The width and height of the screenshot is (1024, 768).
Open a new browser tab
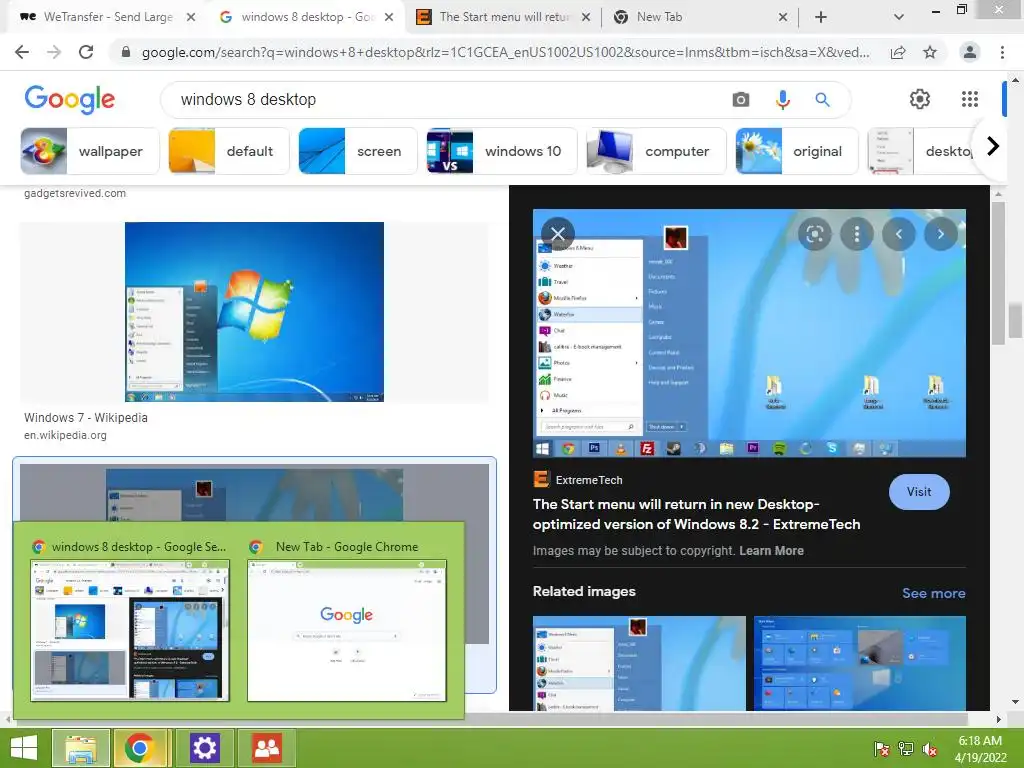821,17
